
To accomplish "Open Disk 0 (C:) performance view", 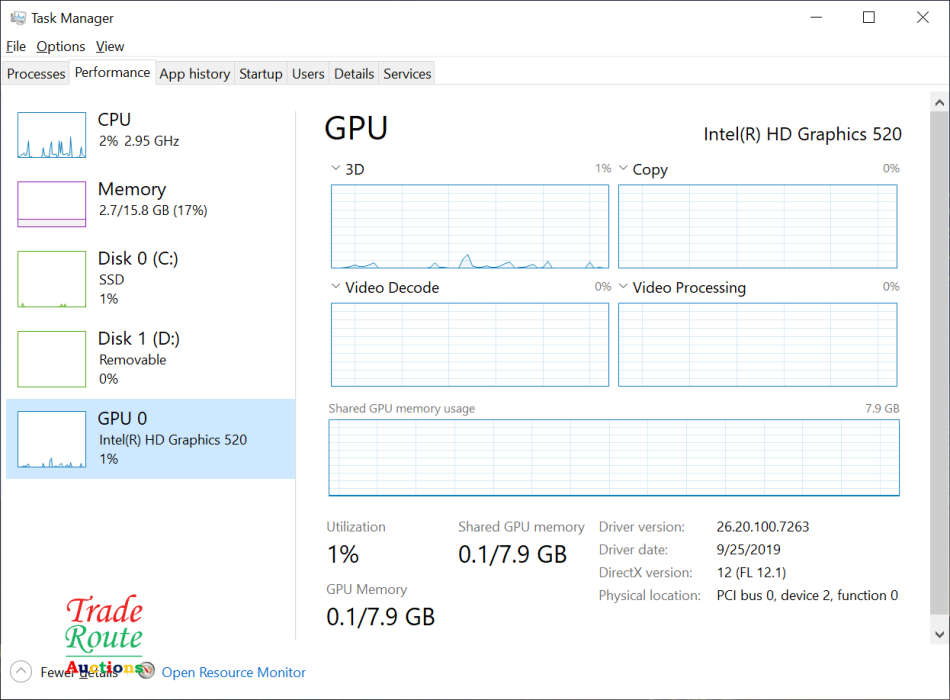I will [52, 279].
